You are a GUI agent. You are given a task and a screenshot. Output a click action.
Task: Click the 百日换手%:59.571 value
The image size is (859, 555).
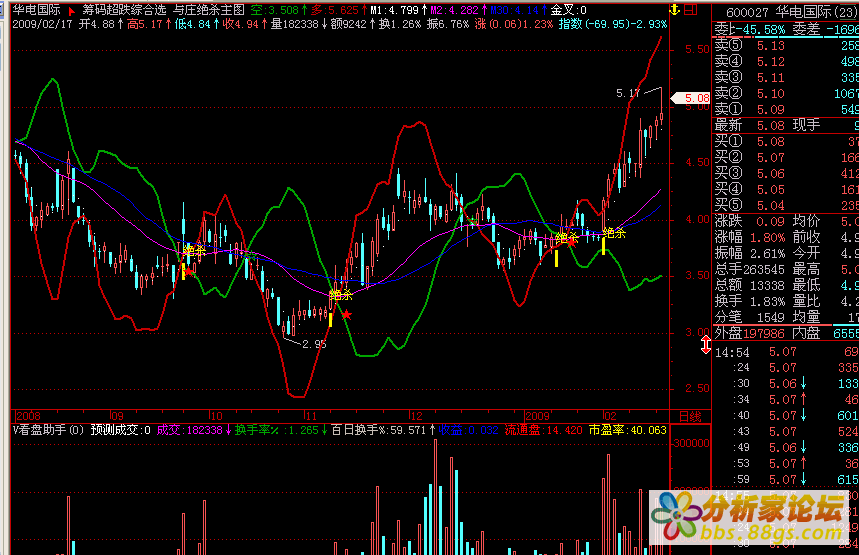pos(381,430)
